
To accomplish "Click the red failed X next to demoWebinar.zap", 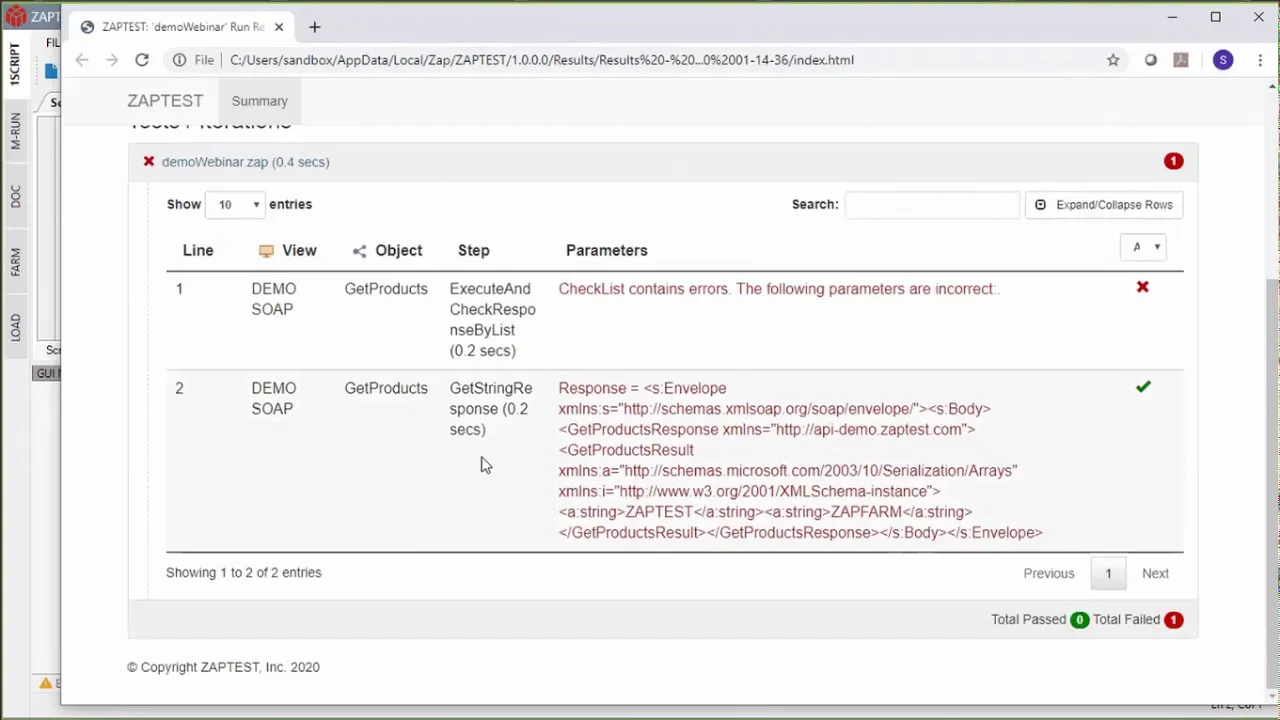I will click(149, 161).
